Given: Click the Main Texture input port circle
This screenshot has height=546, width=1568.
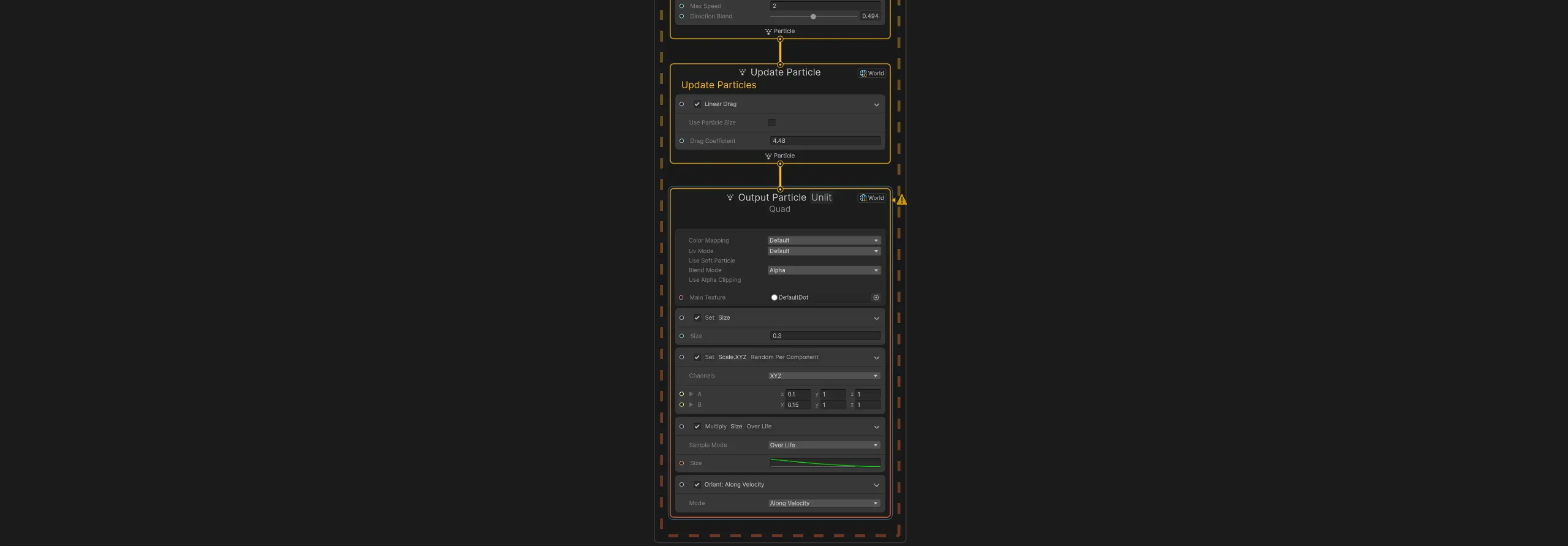Looking at the screenshot, I should pos(681,298).
